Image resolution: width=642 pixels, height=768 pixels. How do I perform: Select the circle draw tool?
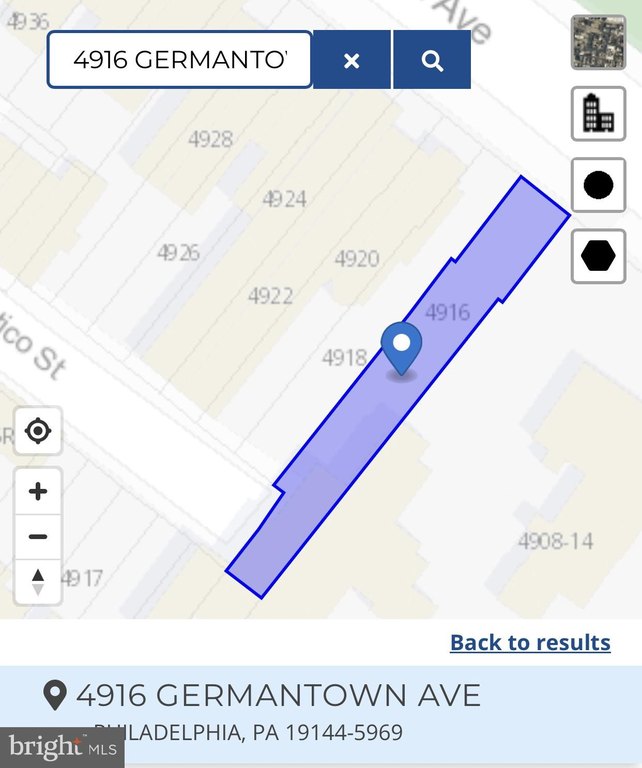[x=598, y=185]
